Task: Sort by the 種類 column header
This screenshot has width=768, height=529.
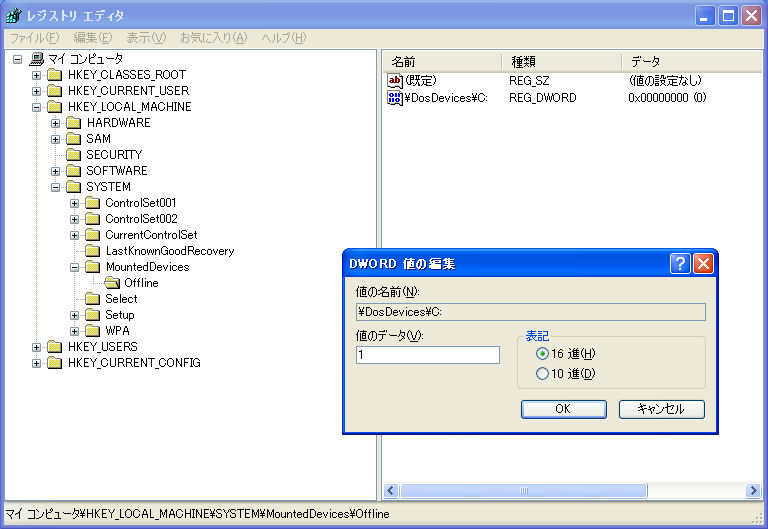Action: [x=562, y=62]
